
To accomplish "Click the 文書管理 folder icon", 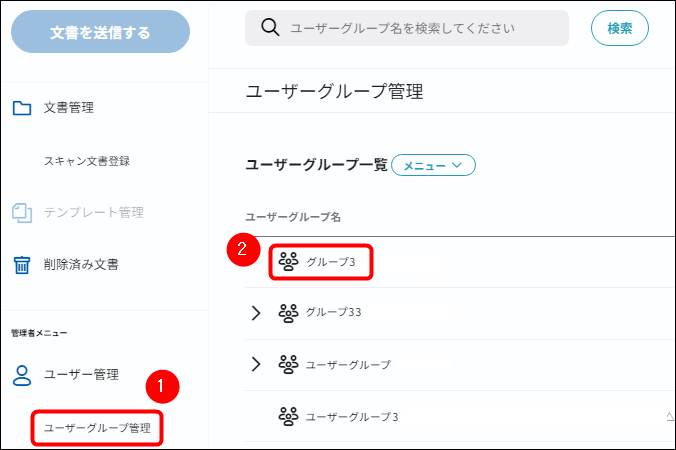I will (22, 108).
